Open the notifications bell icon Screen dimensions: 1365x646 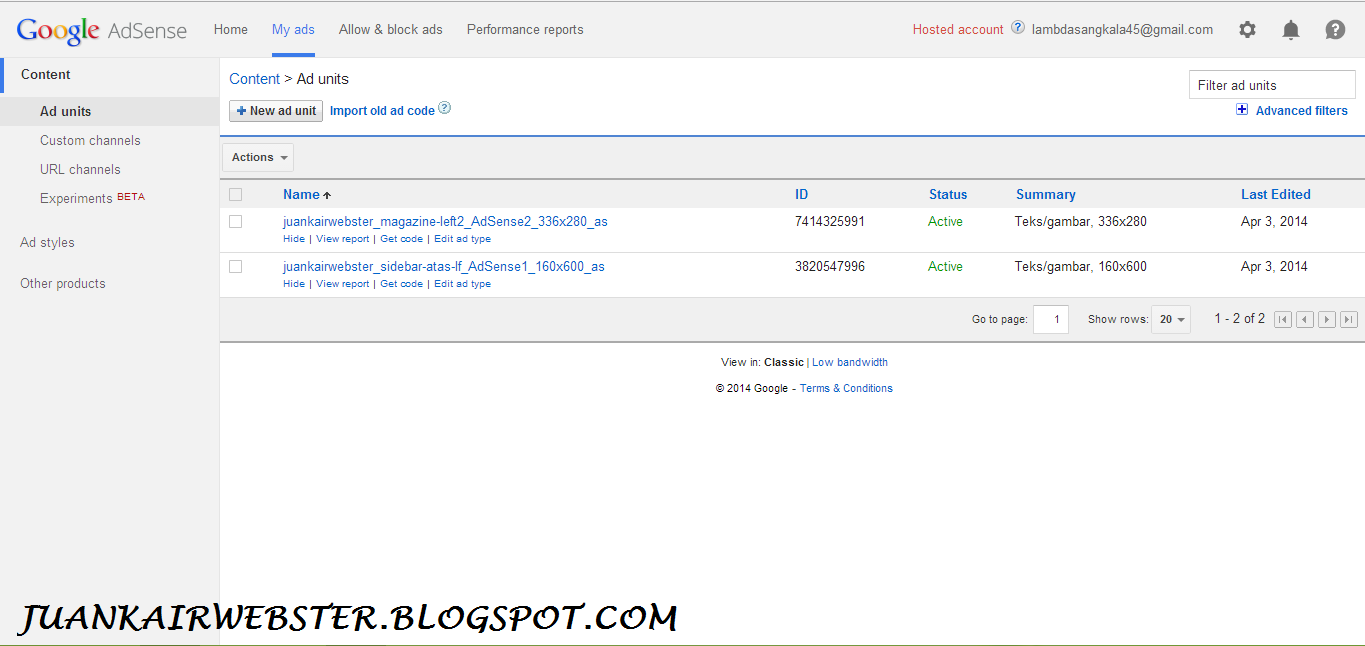click(x=1291, y=30)
